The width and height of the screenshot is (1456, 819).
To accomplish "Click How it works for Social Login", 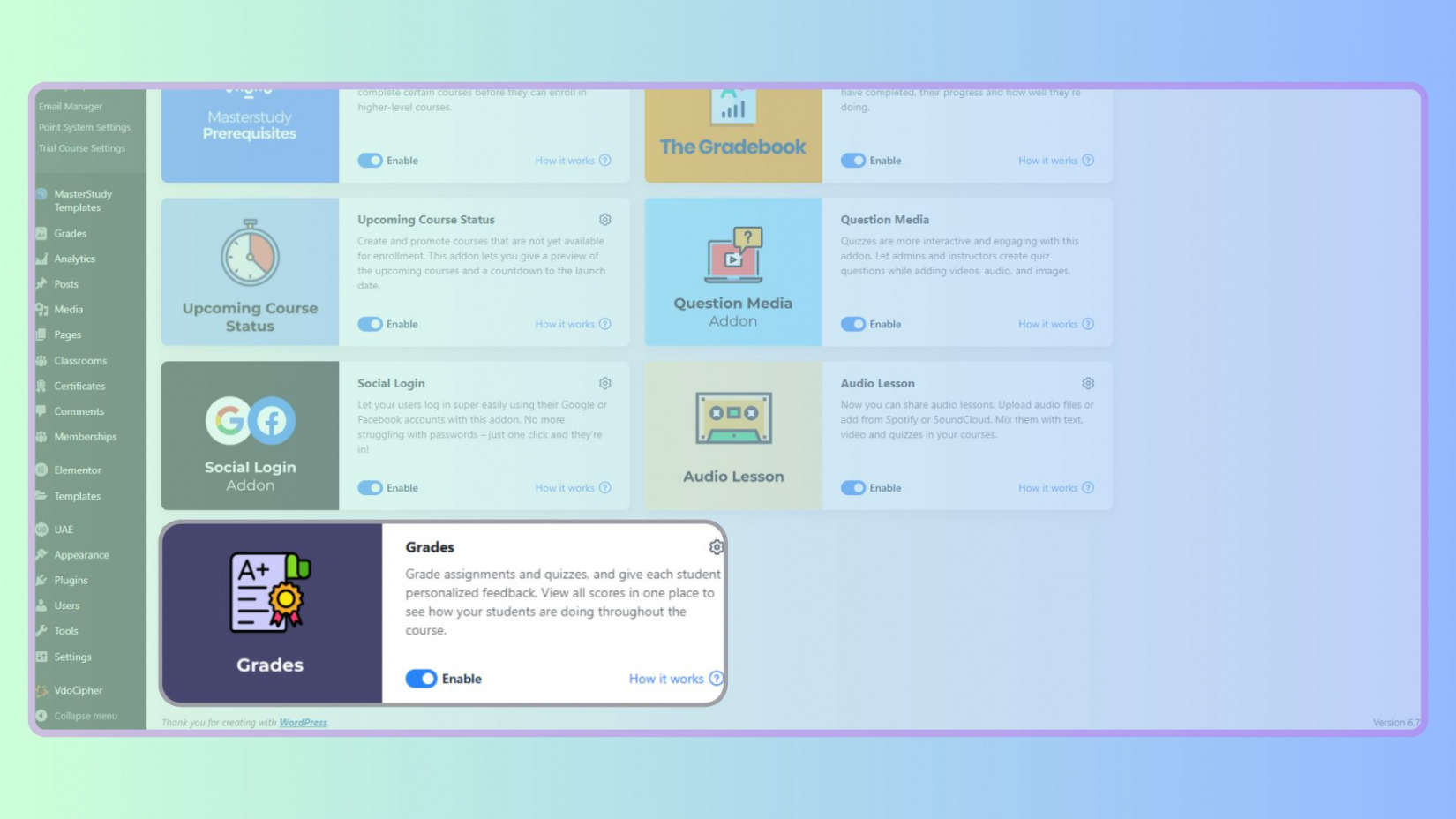I will [565, 488].
